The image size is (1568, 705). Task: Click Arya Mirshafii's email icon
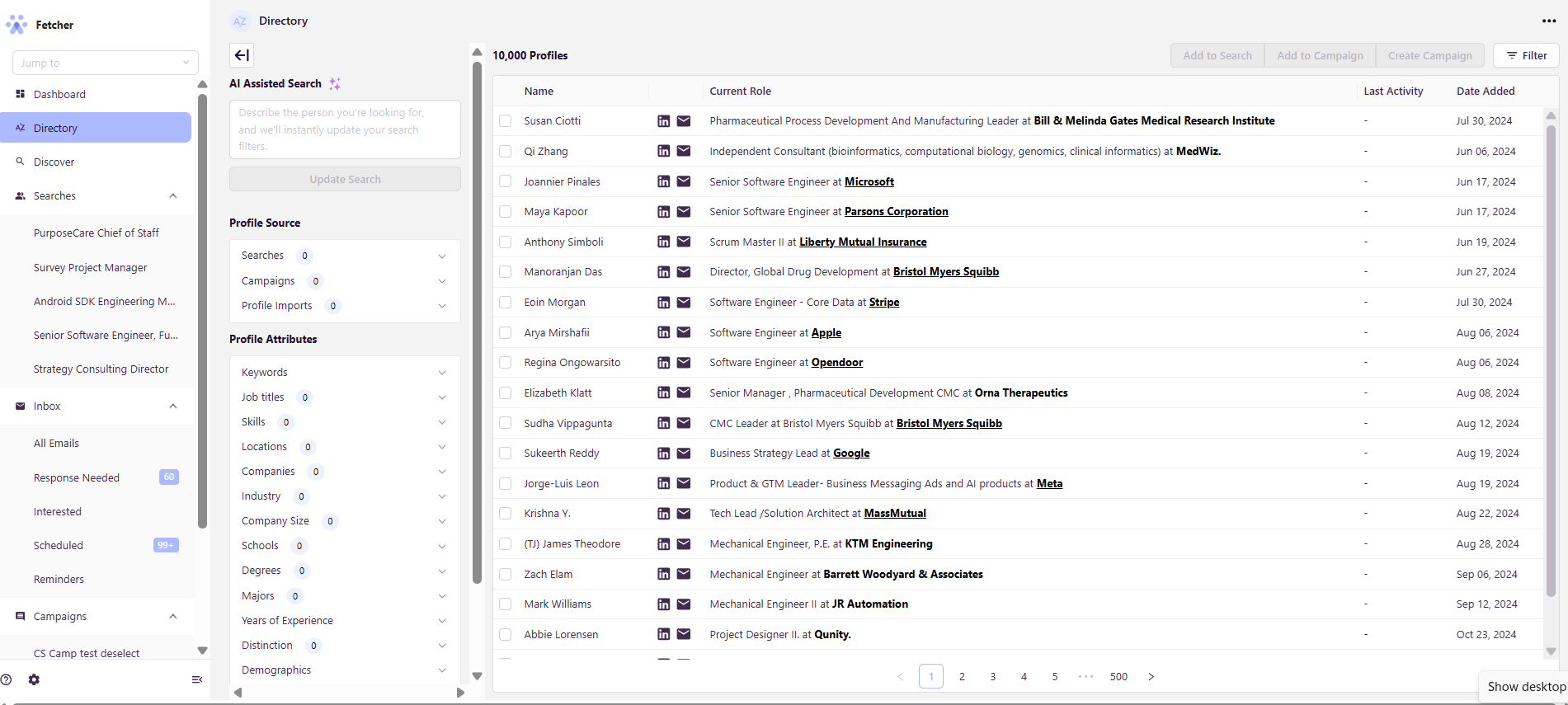click(684, 332)
